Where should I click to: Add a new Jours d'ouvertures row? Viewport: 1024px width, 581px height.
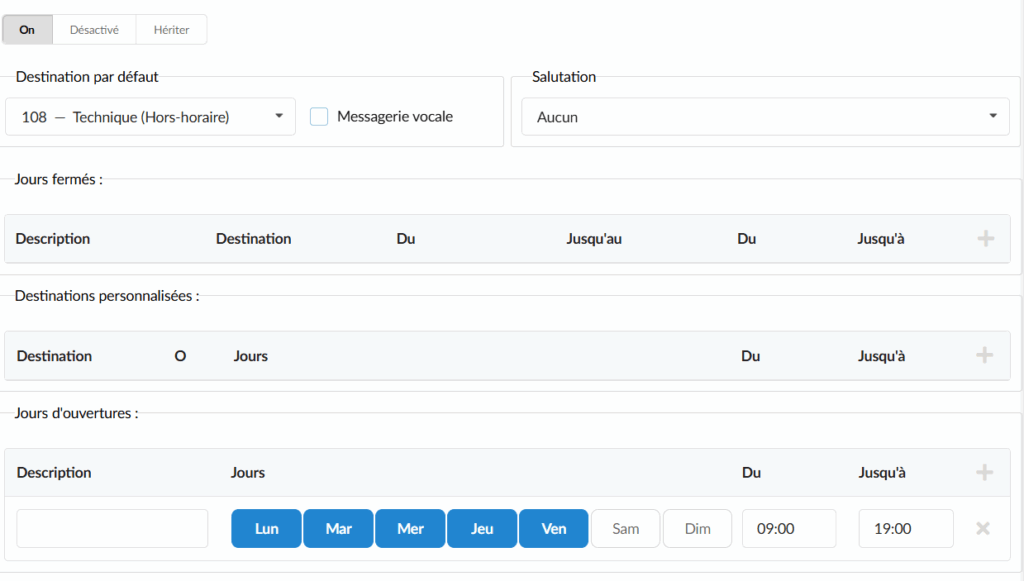pos(984,473)
